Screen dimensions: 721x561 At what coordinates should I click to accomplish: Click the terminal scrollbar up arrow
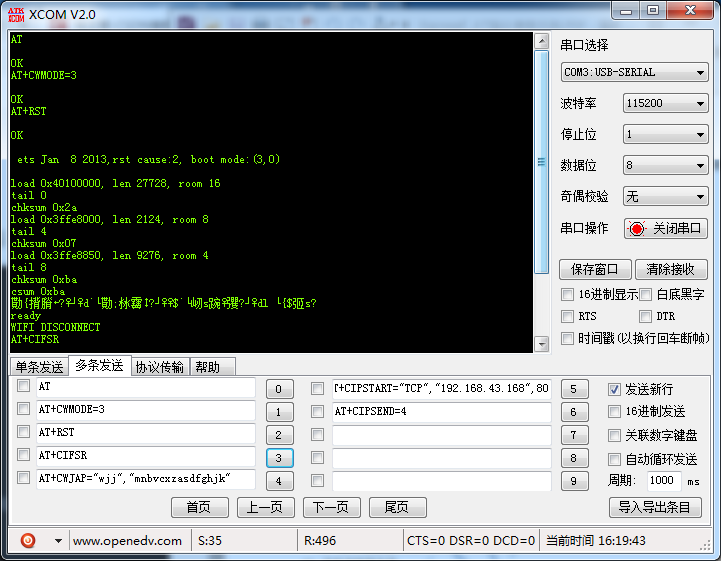click(x=542, y=41)
